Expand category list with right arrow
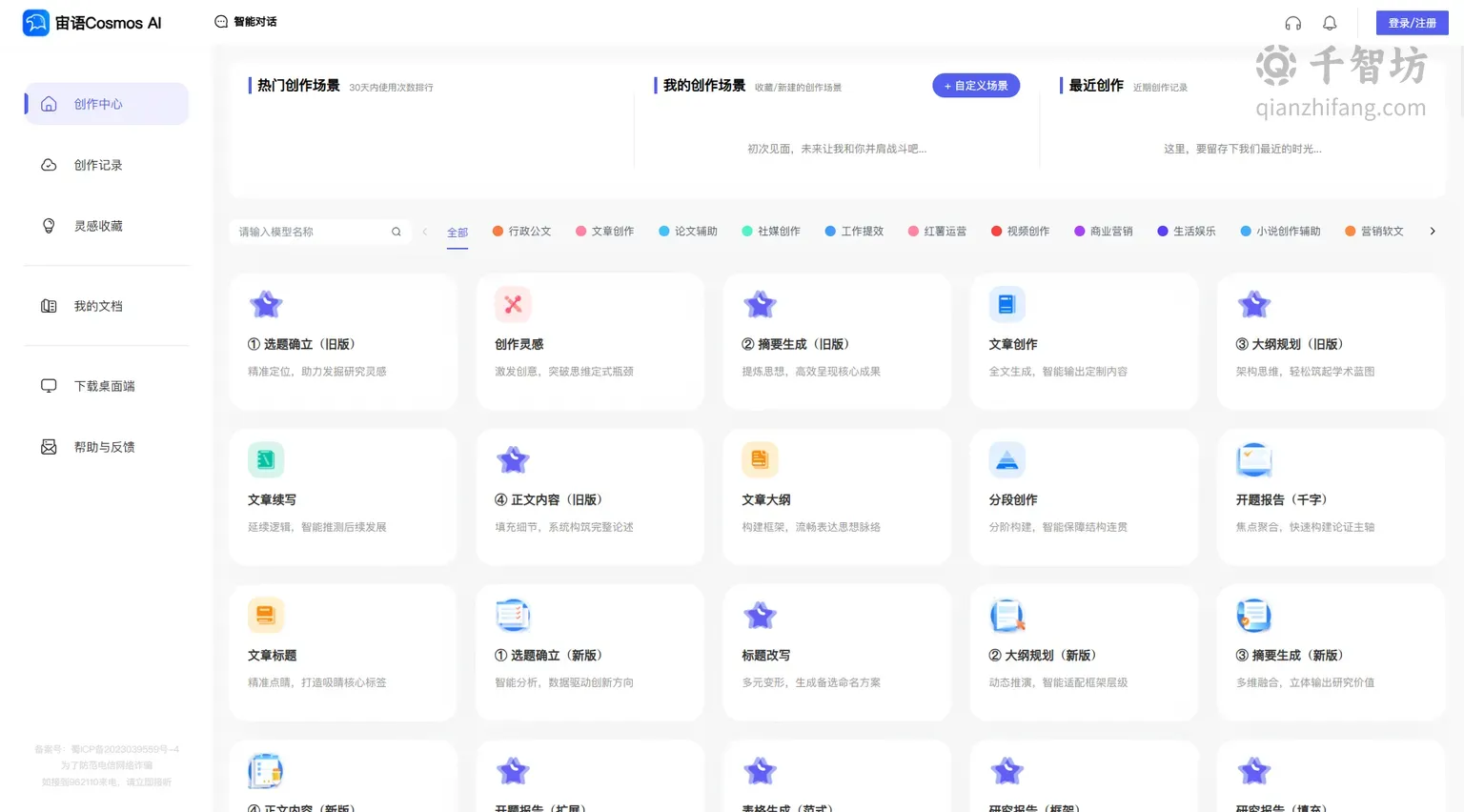Viewport: 1464px width, 812px height. 1432,232
